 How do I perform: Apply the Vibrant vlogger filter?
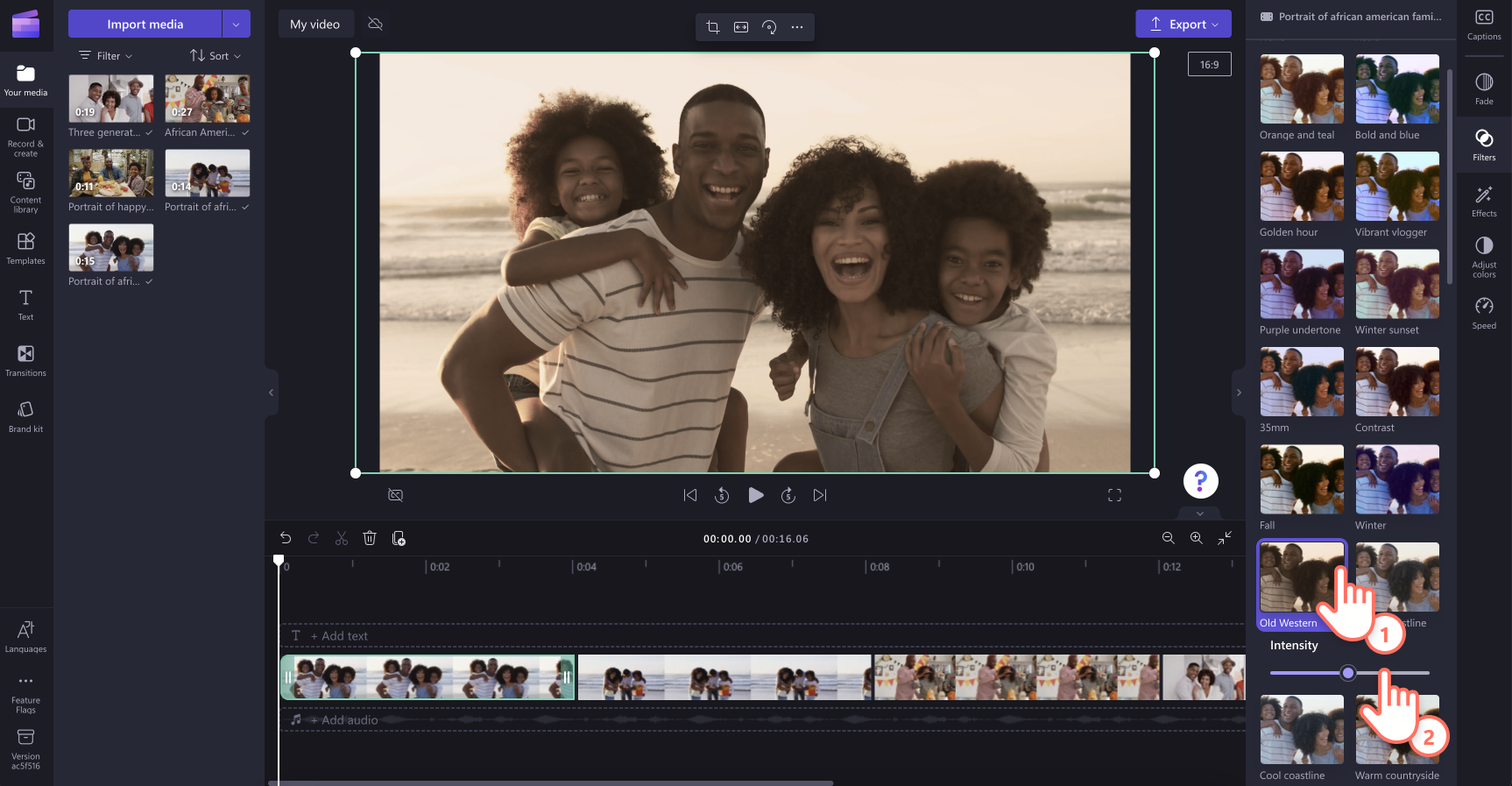(1397, 187)
